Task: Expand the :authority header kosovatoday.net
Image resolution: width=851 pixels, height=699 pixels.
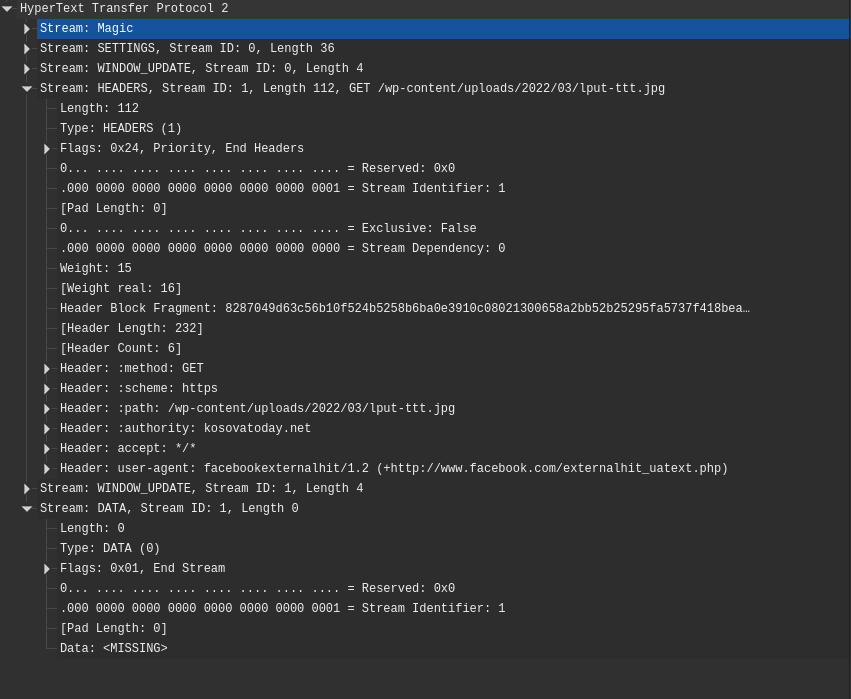Action: [47, 428]
